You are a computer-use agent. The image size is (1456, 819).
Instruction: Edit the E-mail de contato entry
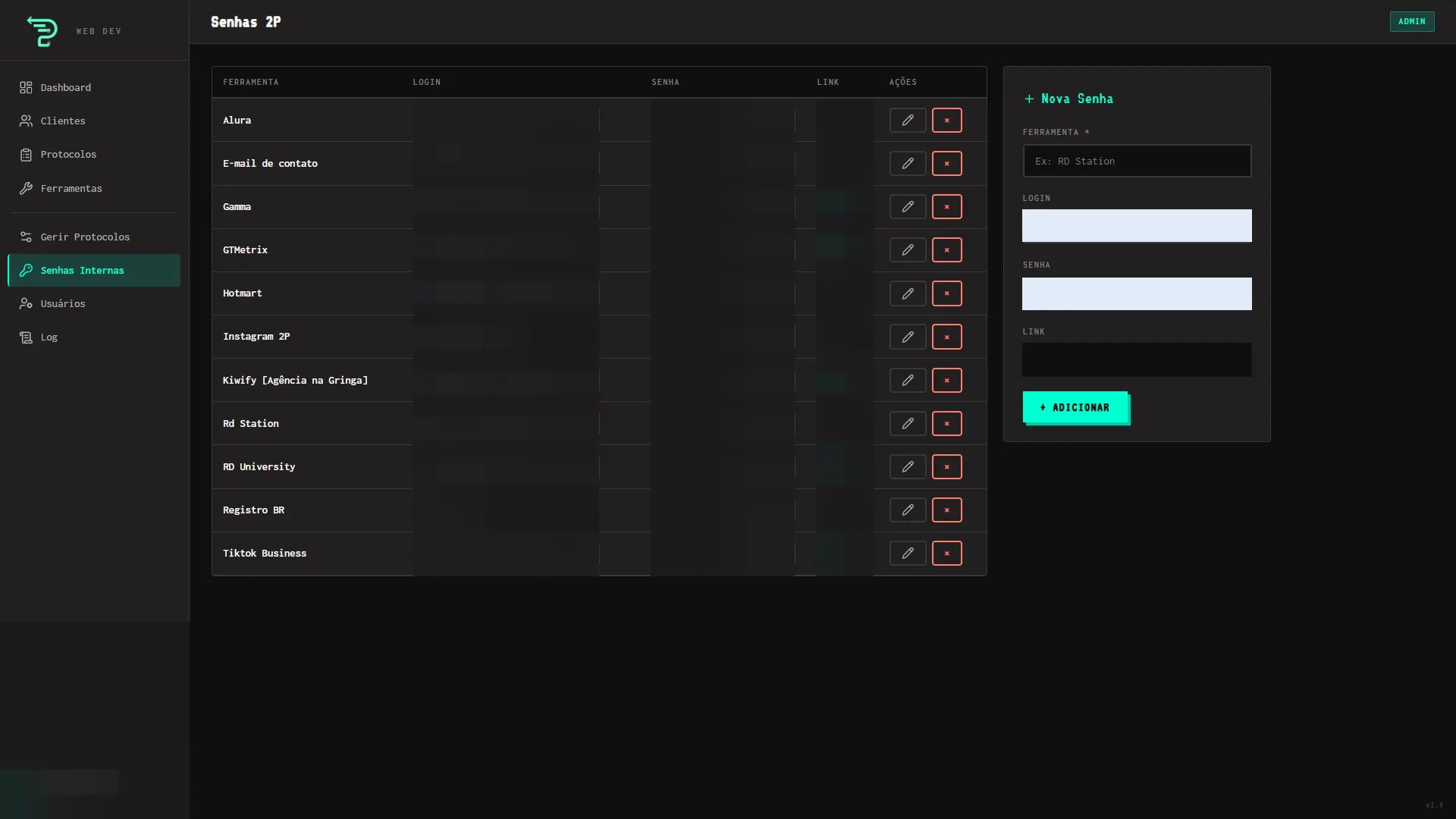point(908,163)
